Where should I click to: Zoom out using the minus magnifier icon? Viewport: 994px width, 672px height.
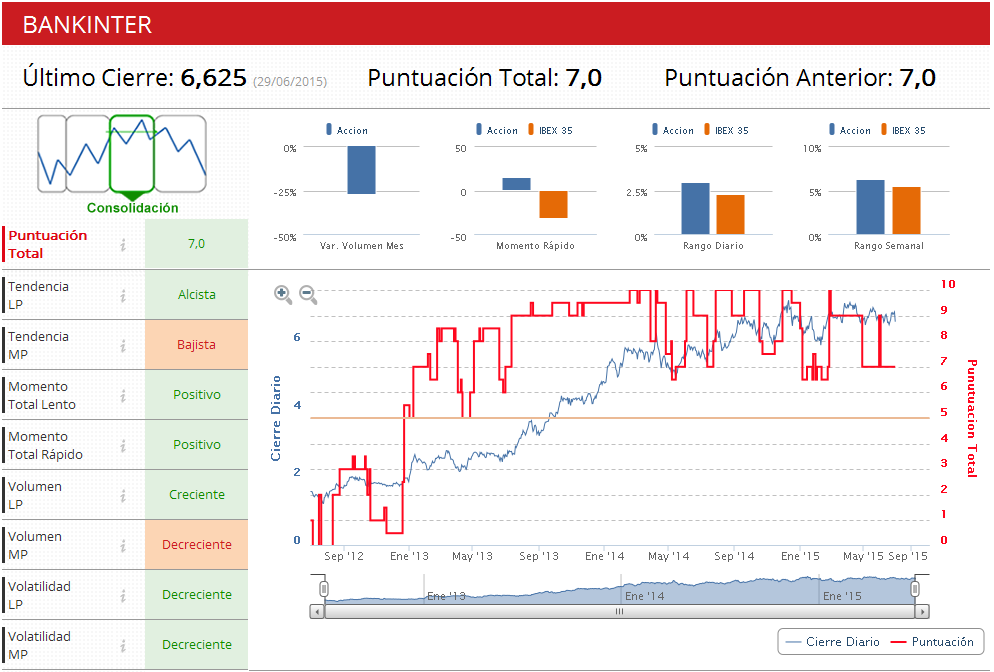coord(308,294)
